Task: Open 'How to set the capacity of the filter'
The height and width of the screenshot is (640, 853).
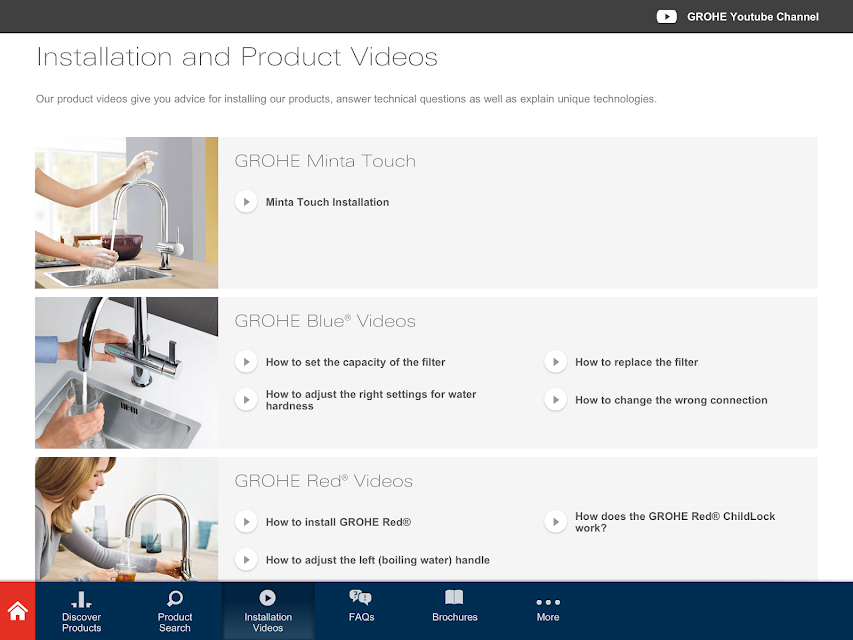Action: [355, 362]
